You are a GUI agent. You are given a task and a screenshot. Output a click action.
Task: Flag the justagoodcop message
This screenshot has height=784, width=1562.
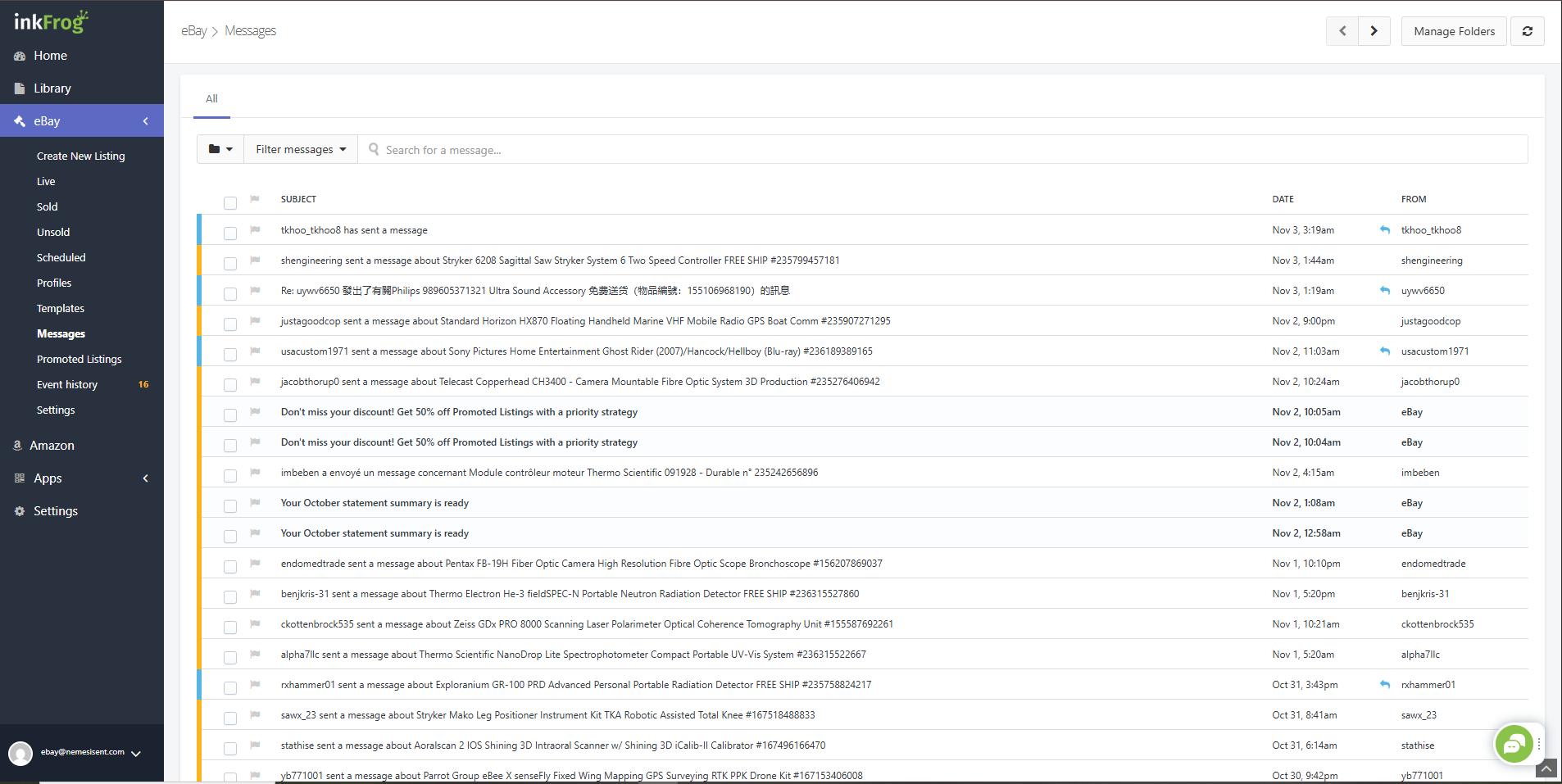(255, 321)
